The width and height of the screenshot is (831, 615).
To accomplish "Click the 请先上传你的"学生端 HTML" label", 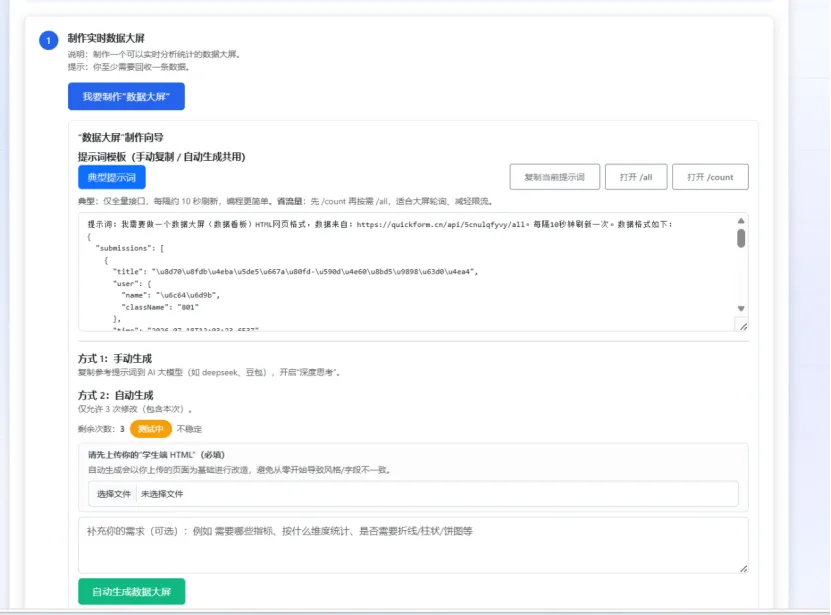I will [x=156, y=455].
